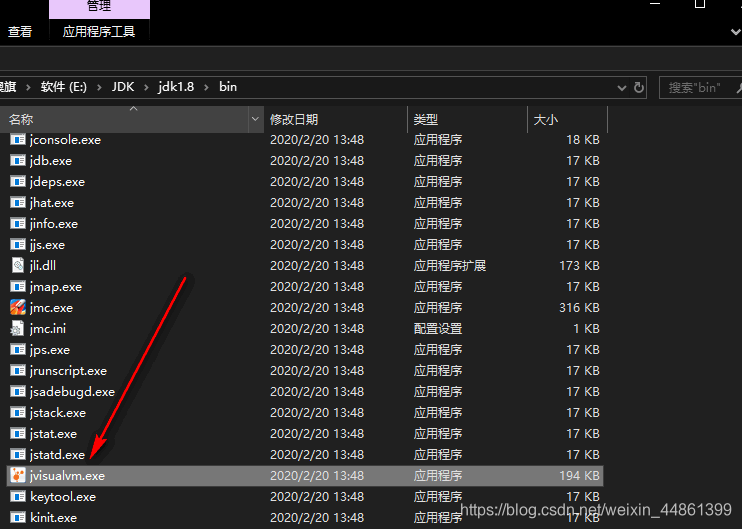Click the jstack.exe file icon
The width and height of the screenshot is (742, 529).
18,413
